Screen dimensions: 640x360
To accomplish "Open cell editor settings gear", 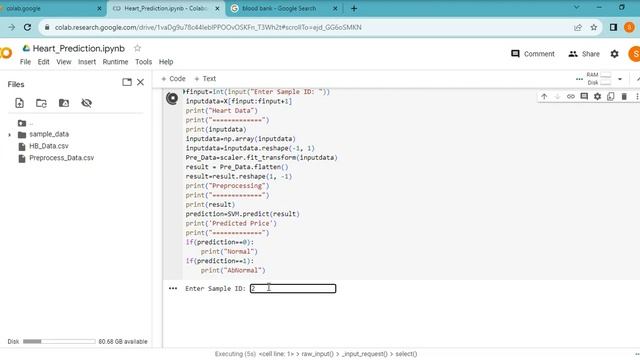I will coord(598,96).
